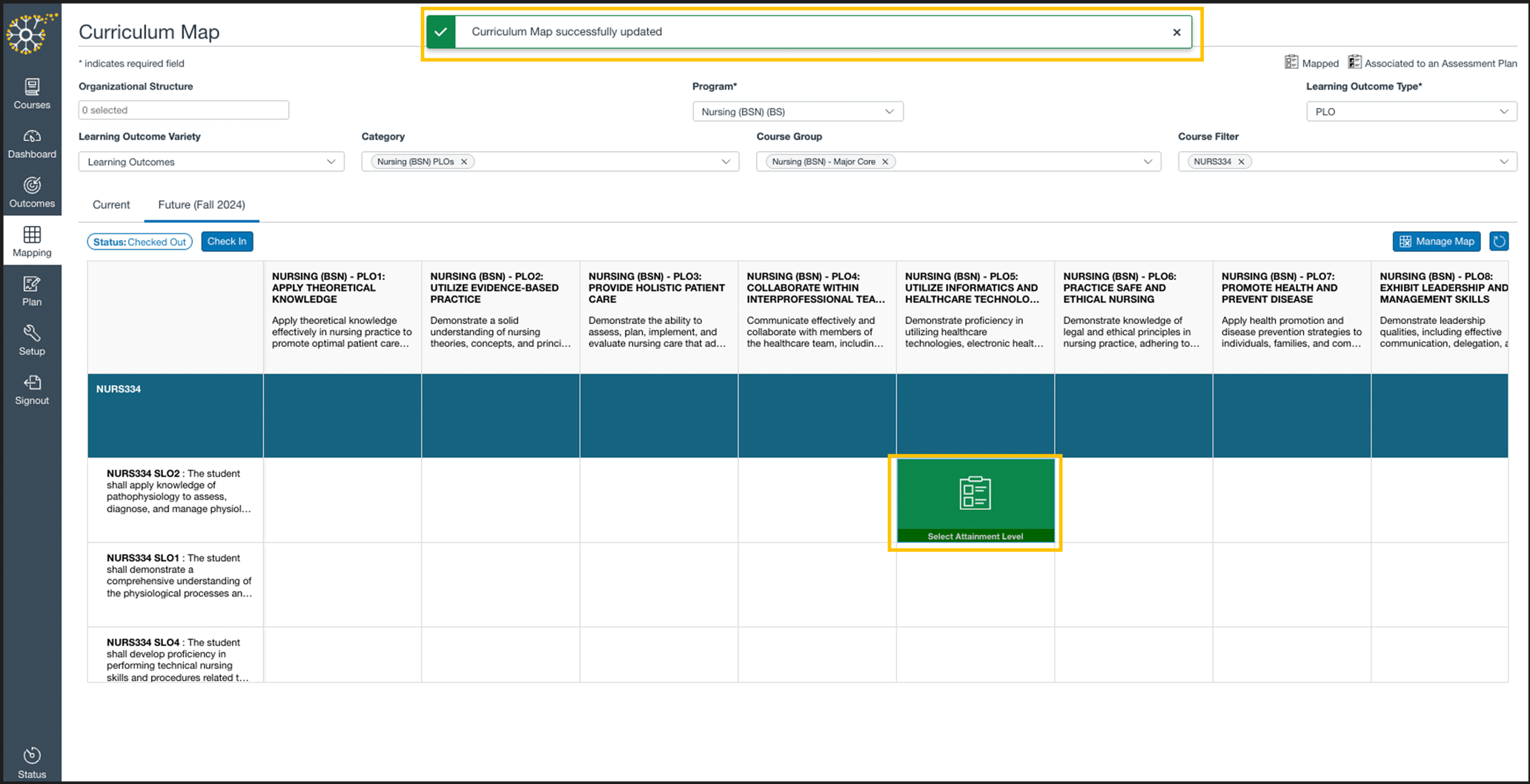Click the Signout icon
The width and height of the screenshot is (1530, 784).
coord(32,389)
